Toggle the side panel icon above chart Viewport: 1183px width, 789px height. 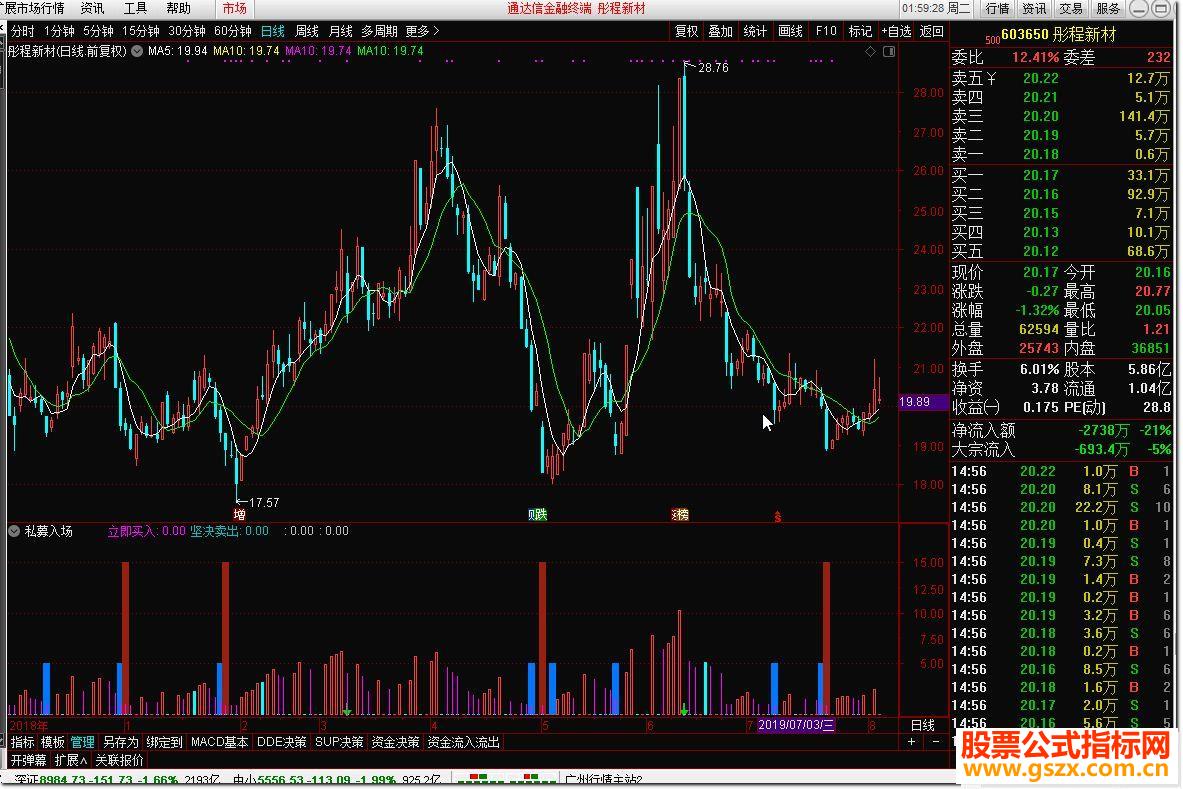pyautogui.click(x=889, y=51)
